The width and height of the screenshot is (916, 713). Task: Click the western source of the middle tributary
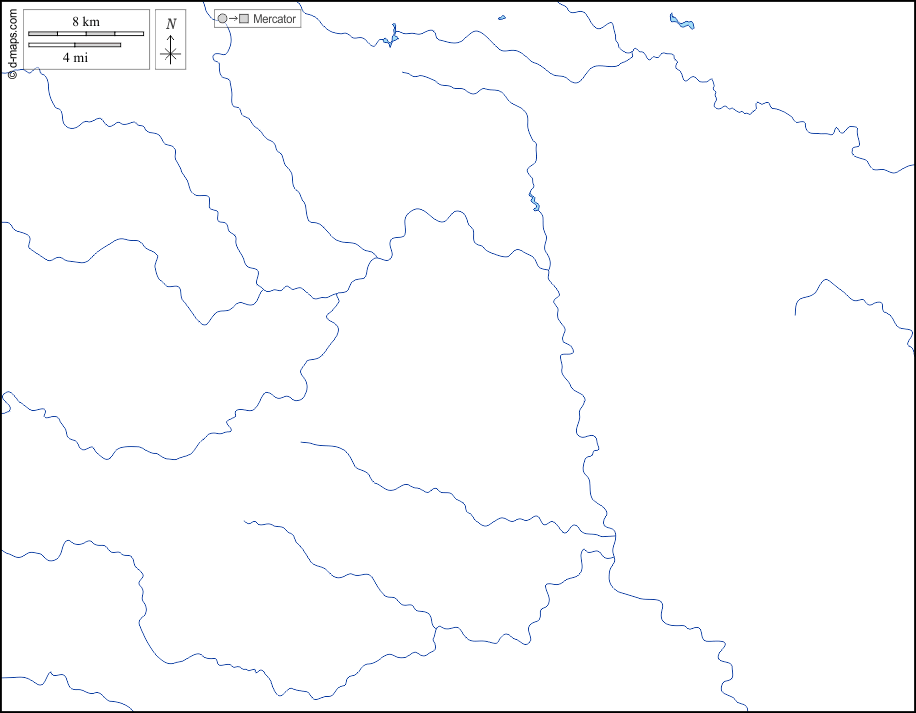coord(302,442)
